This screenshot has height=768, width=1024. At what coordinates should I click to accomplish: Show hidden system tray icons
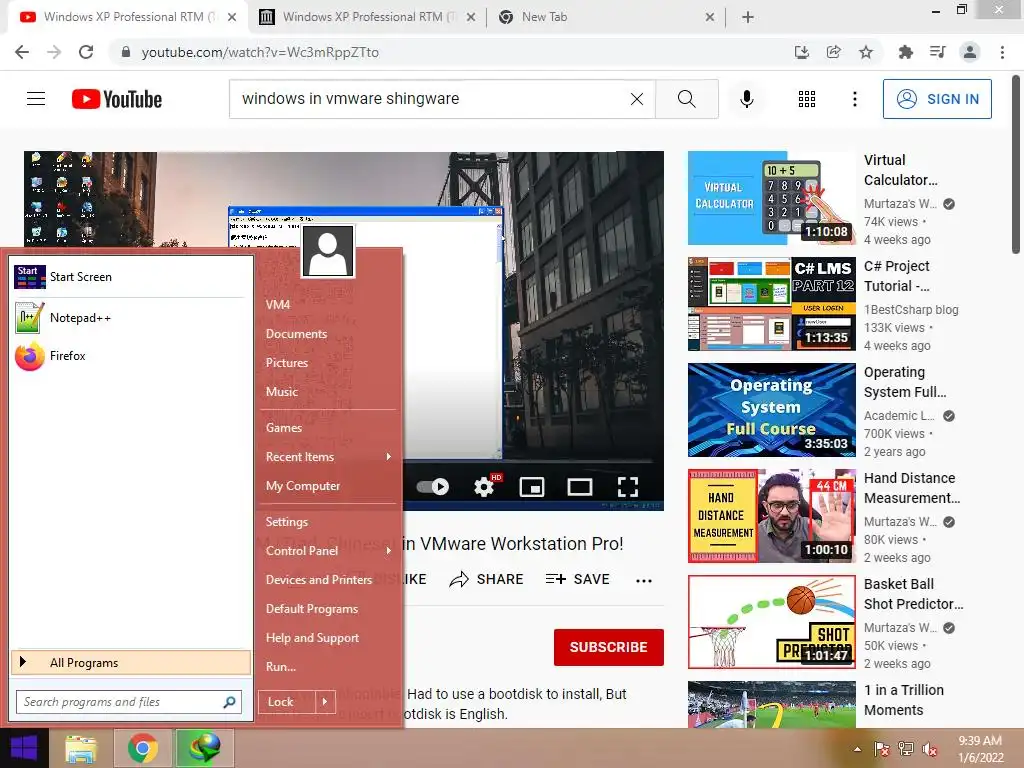point(857,749)
